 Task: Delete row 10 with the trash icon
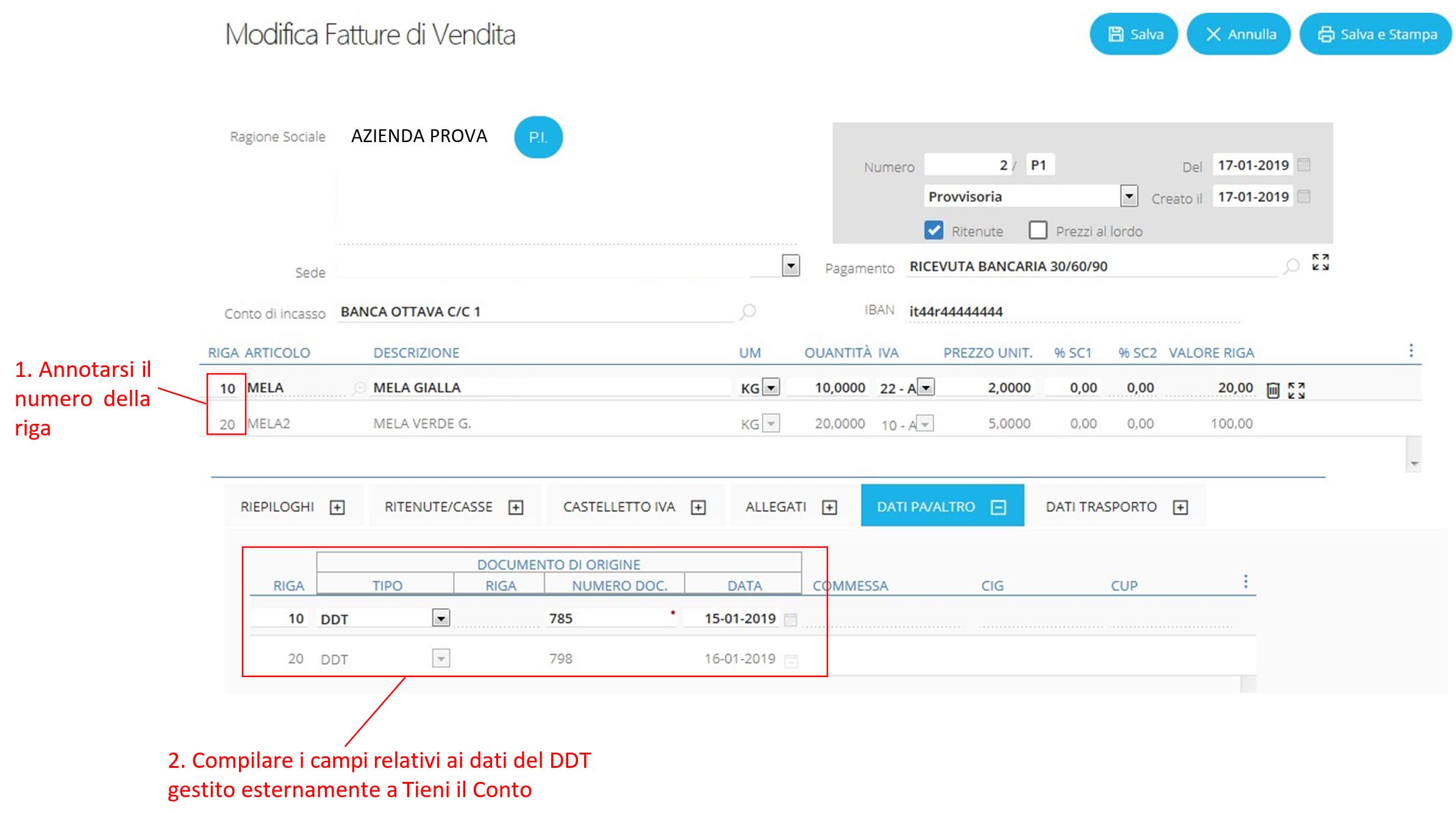[1272, 390]
